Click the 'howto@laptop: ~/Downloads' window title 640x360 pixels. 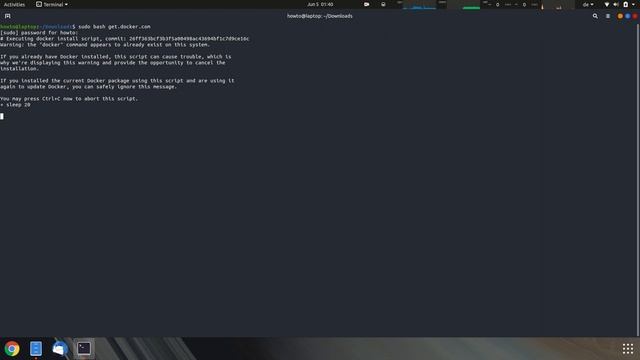click(x=320, y=16)
